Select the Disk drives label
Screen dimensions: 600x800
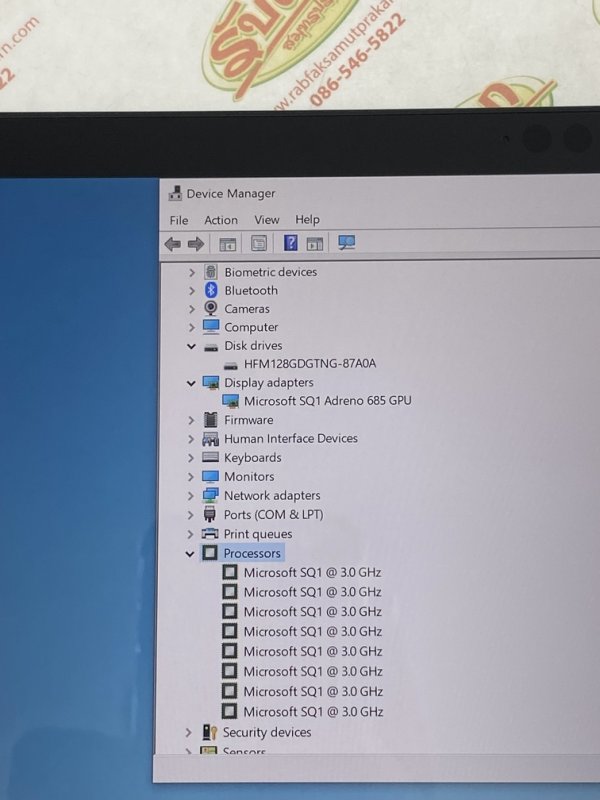(x=253, y=345)
